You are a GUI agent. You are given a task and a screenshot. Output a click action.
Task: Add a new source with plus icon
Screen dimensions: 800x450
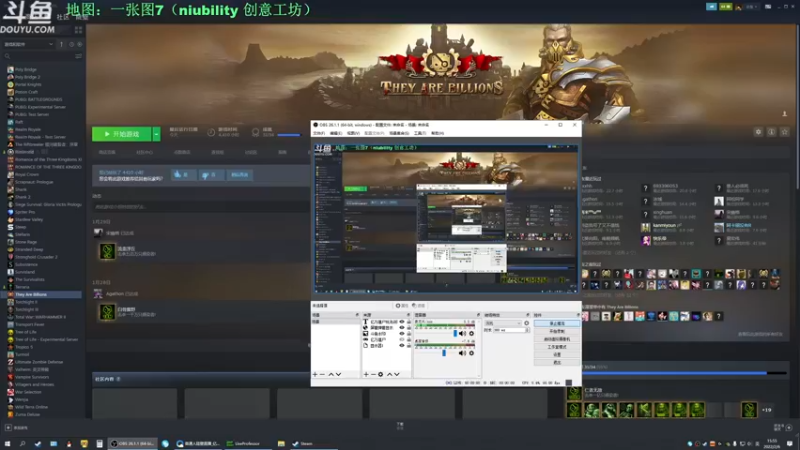tap(366, 374)
